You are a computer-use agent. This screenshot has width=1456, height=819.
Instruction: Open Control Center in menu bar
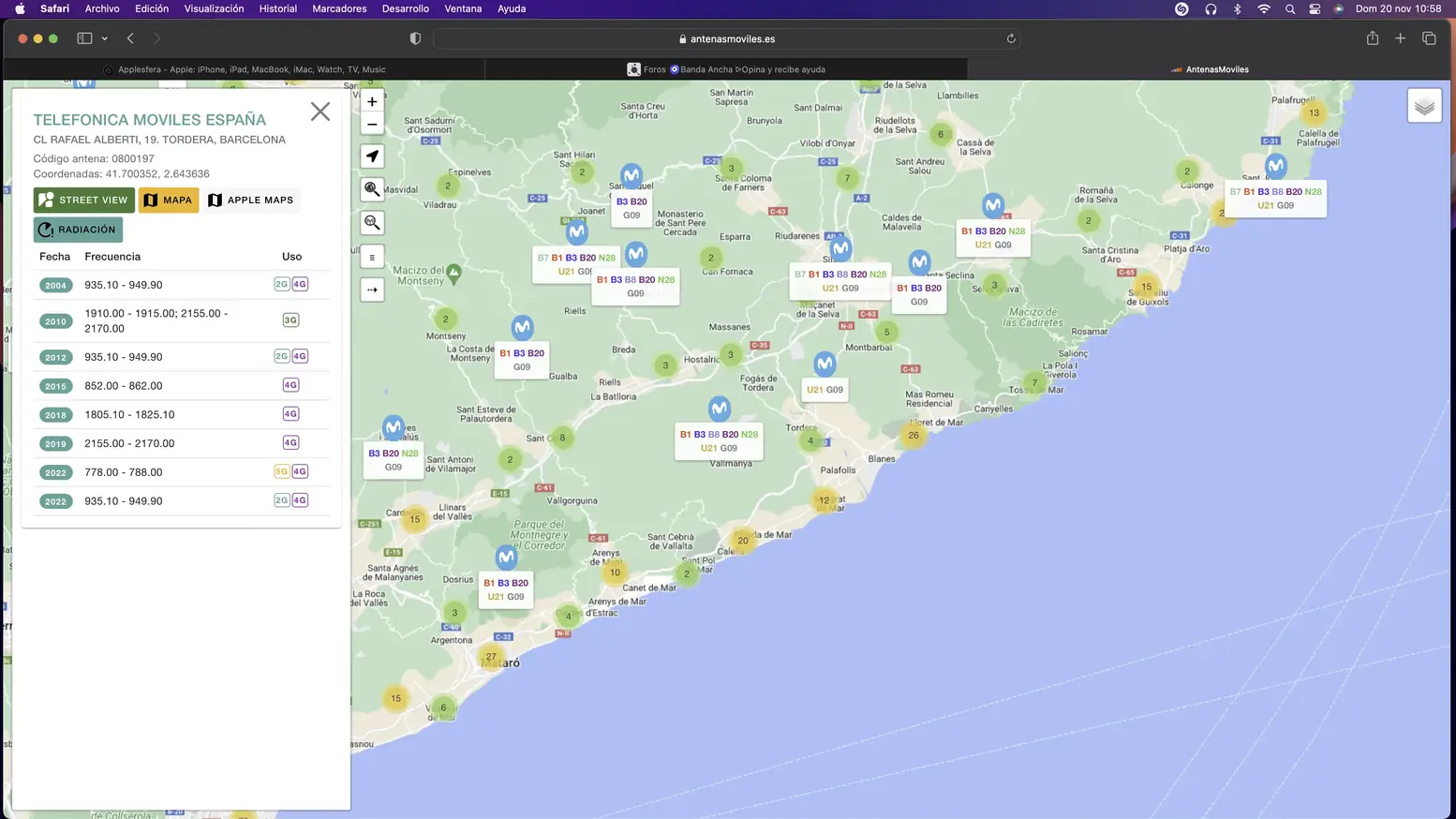(x=1315, y=8)
